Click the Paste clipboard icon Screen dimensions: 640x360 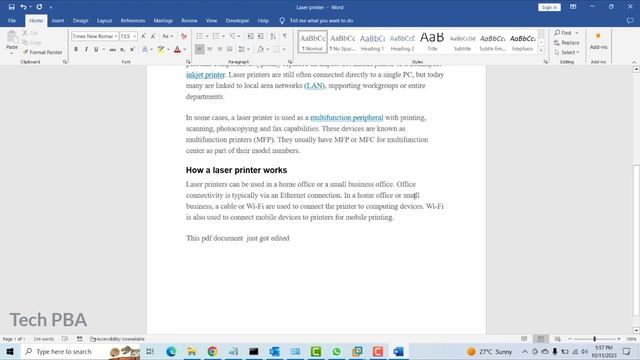[x=12, y=38]
